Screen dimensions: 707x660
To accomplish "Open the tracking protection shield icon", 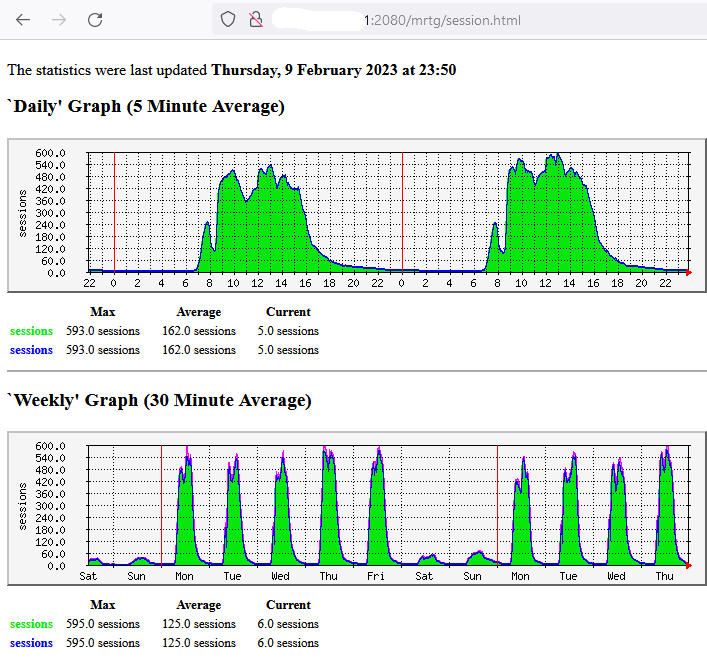I will coord(228,20).
